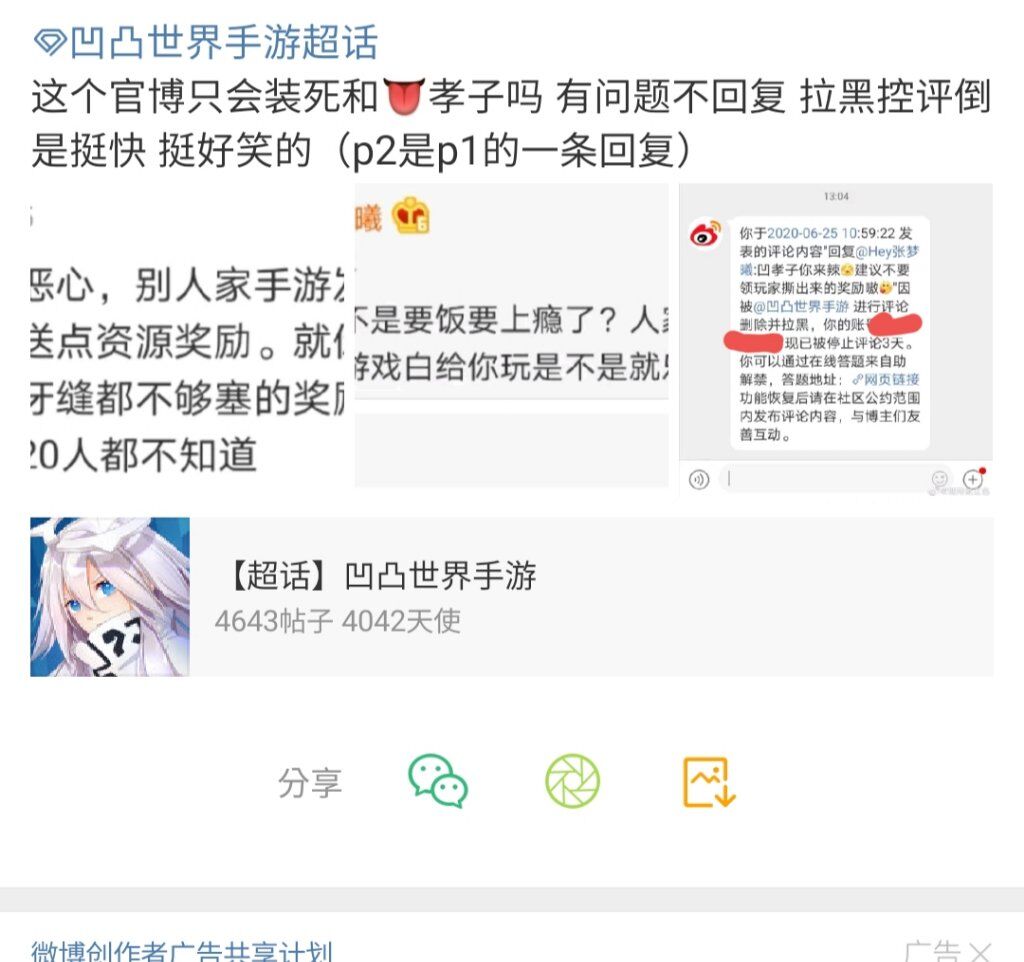This screenshot has height=962, width=1024.
Task: Open the second attached comment image
Action: click(x=511, y=335)
